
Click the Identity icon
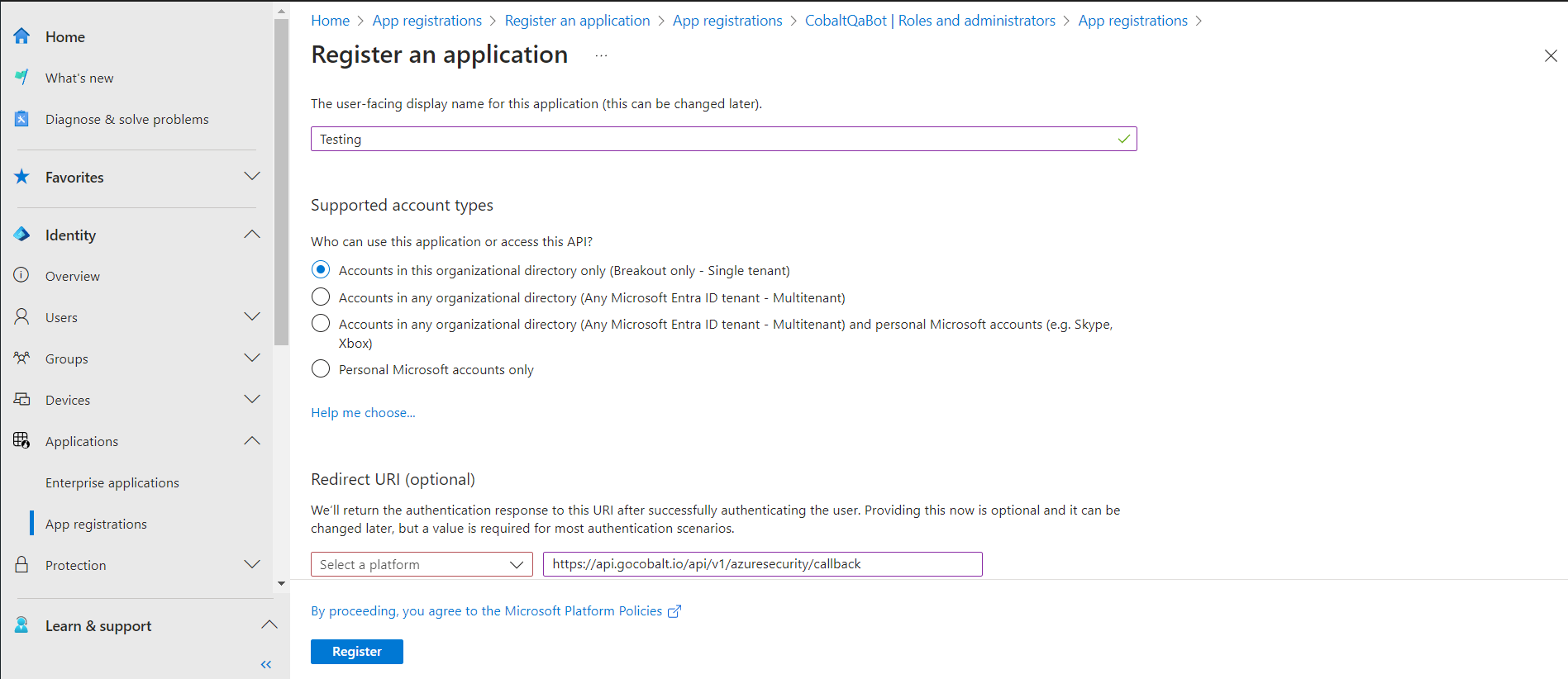point(21,235)
